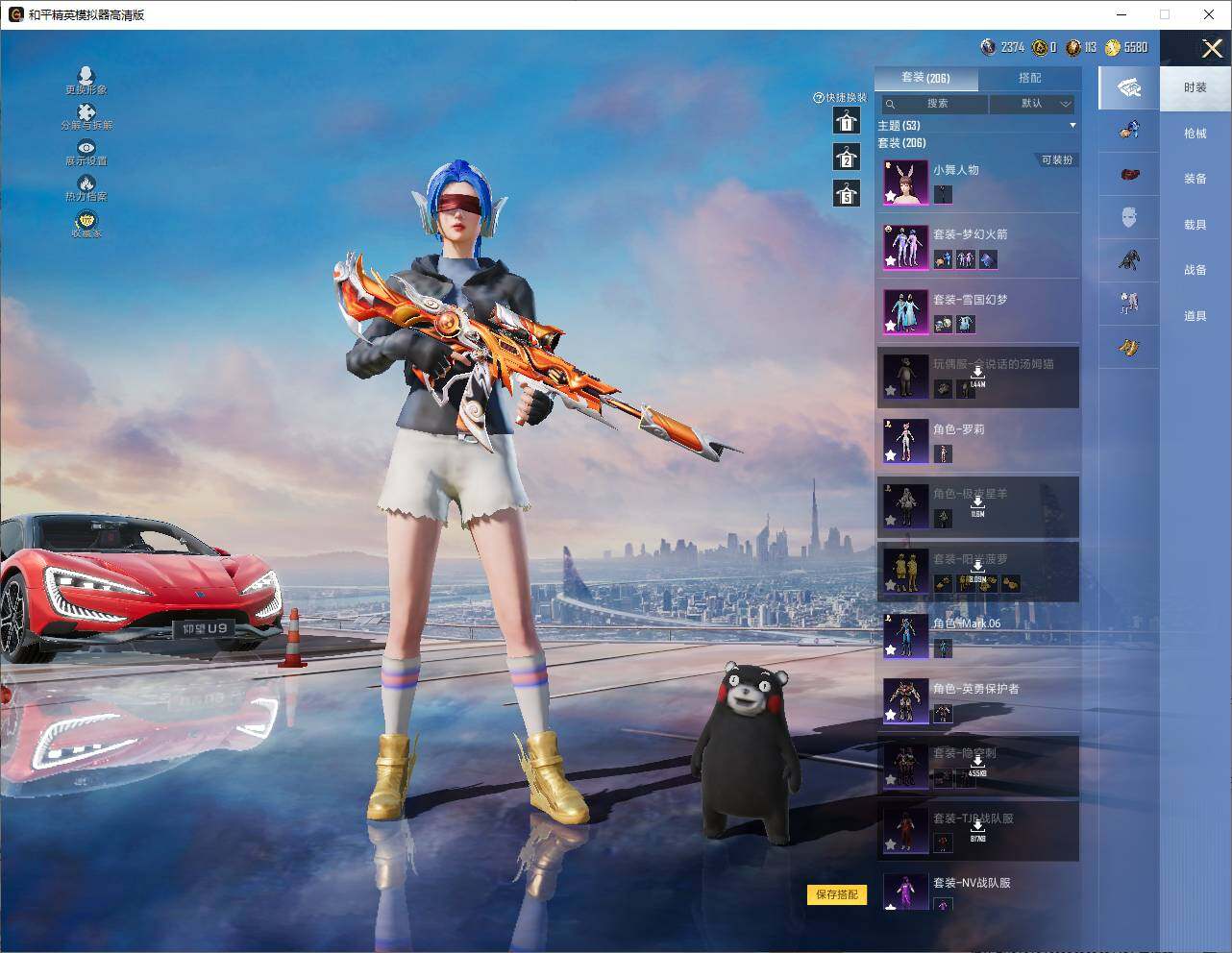The width and height of the screenshot is (1232, 953).
Task: Select quick outfit slot 2 hanger
Action: coord(847,158)
